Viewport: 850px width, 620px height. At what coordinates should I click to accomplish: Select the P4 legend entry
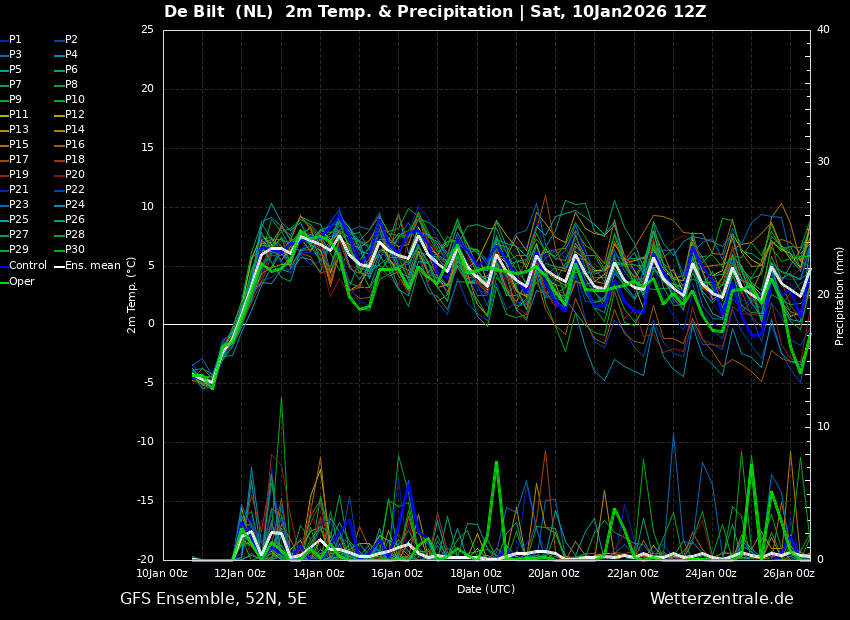(x=72, y=55)
